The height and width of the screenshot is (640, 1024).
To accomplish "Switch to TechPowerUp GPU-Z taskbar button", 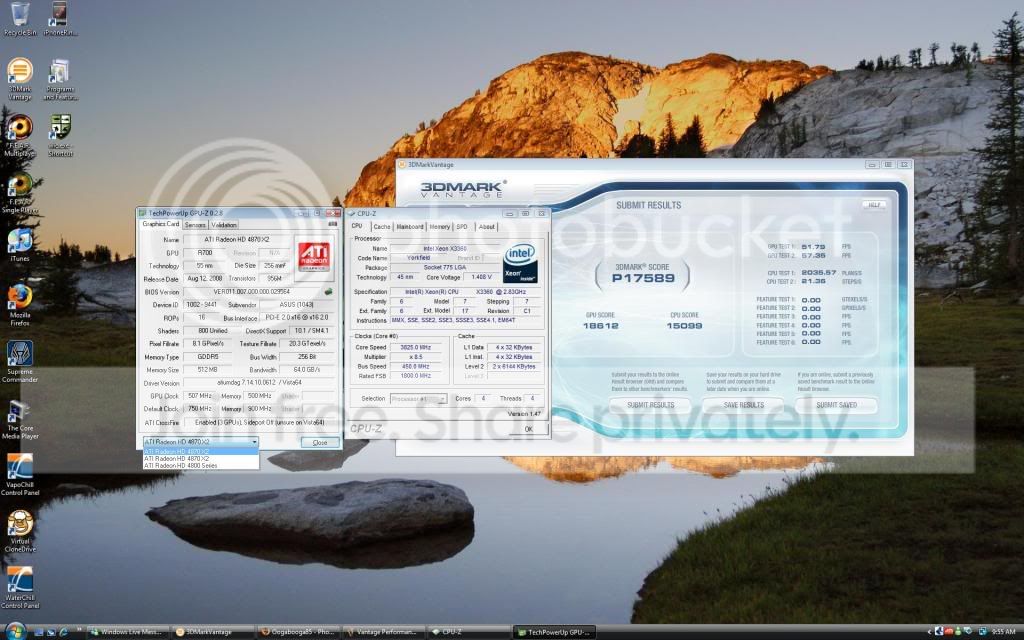I will click(x=554, y=632).
